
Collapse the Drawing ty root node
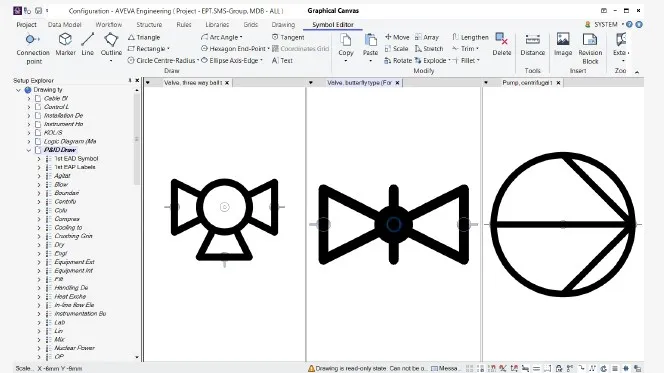(18, 90)
